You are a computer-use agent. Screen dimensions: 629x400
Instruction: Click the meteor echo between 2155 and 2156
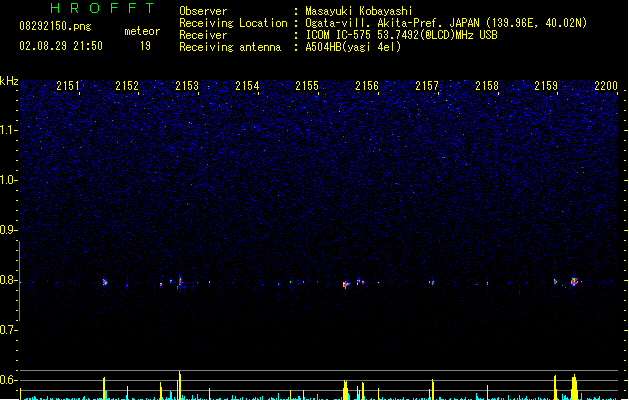(x=346, y=284)
